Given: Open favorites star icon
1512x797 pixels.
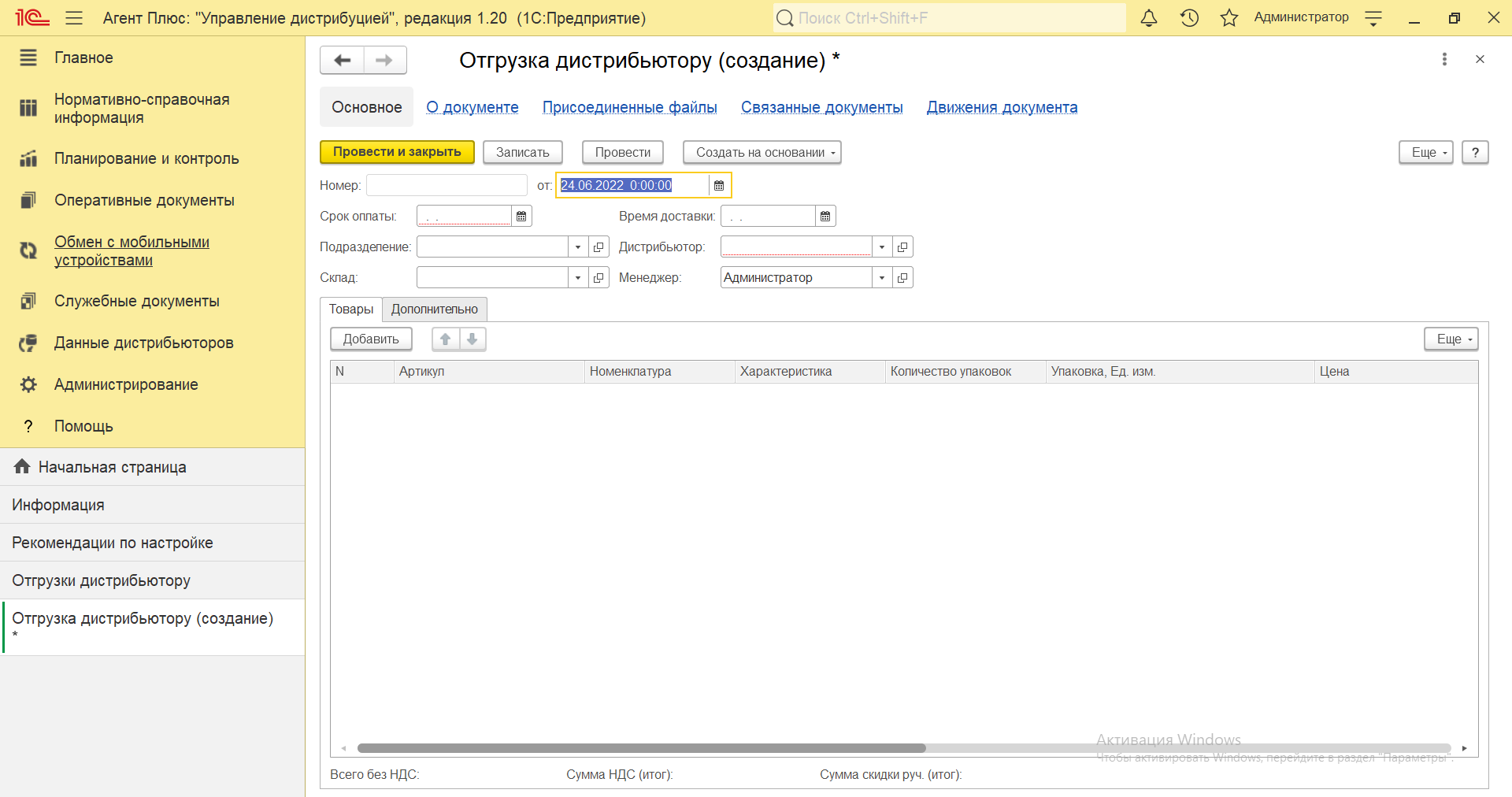Looking at the screenshot, I should coord(1229,17).
